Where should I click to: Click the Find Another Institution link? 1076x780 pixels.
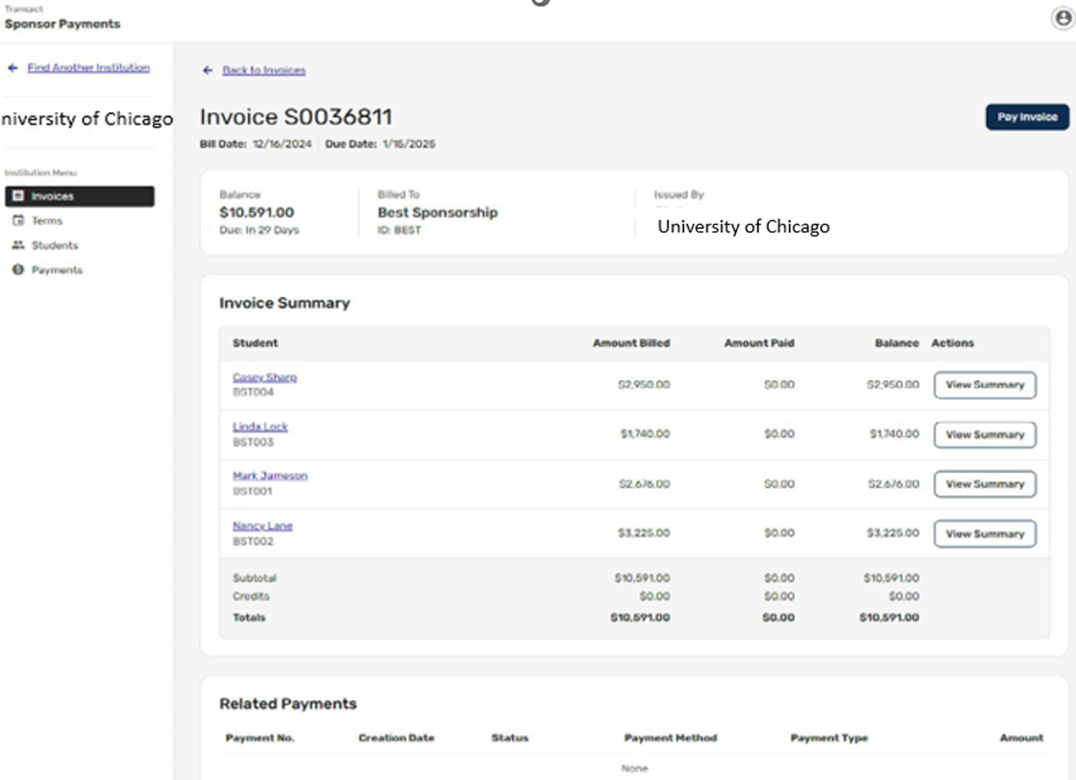pyautogui.click(x=88, y=68)
